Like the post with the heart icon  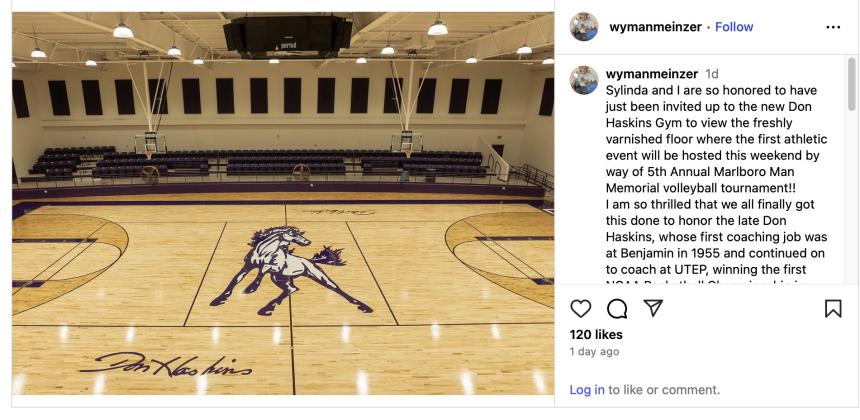(x=580, y=309)
